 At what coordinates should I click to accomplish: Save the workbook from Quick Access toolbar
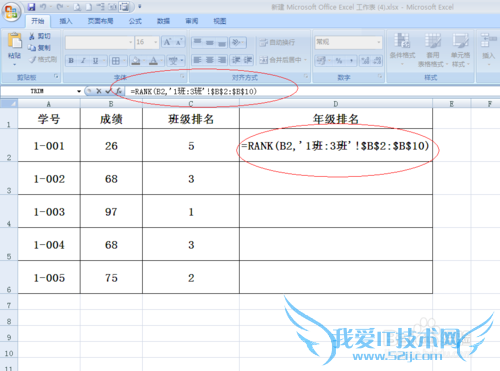click(x=32, y=7)
